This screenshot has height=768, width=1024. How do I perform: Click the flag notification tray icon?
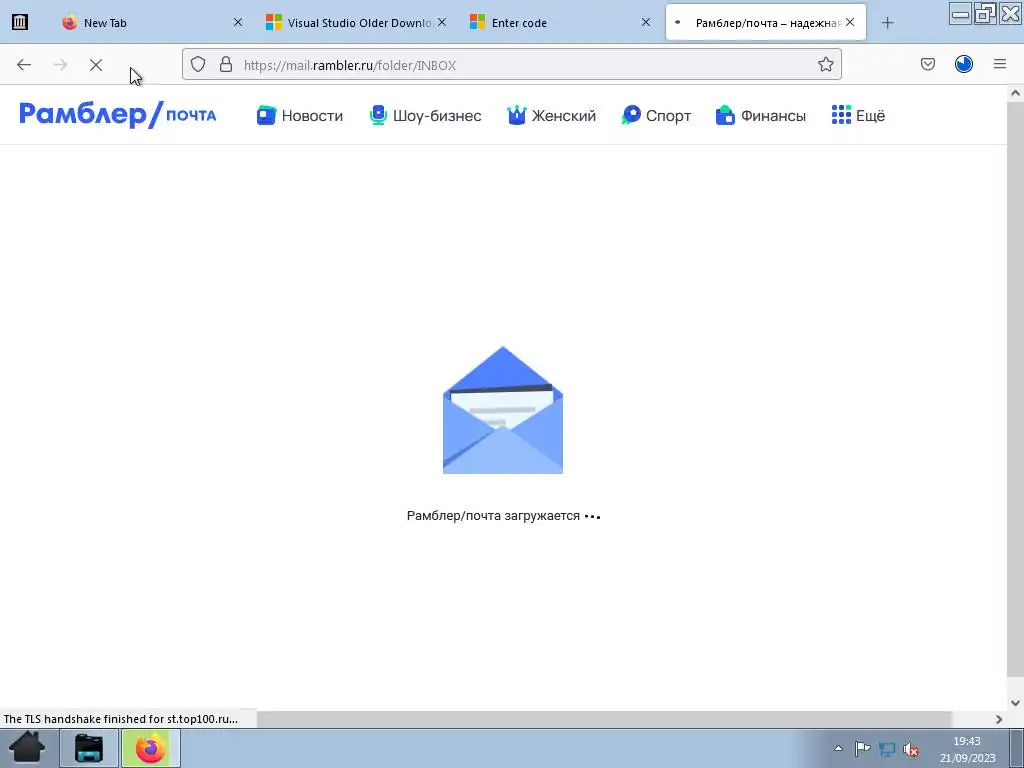coord(862,748)
